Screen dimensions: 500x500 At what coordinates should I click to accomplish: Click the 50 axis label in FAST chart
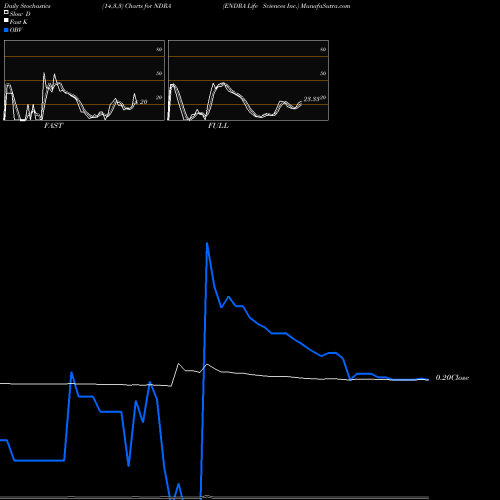pos(159,73)
